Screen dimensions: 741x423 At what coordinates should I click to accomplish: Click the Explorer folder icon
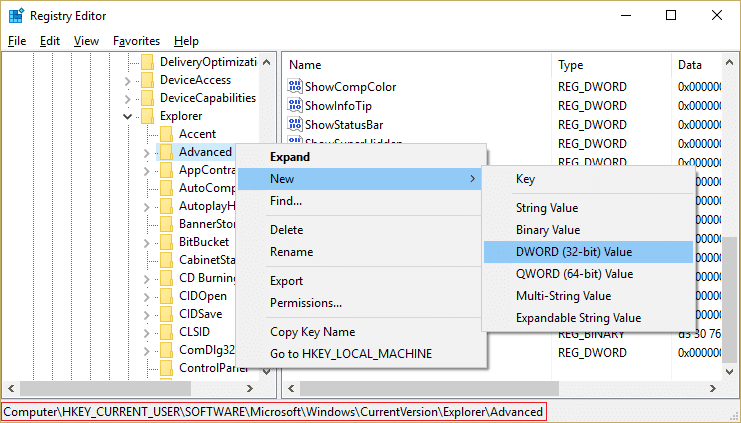[x=147, y=116]
